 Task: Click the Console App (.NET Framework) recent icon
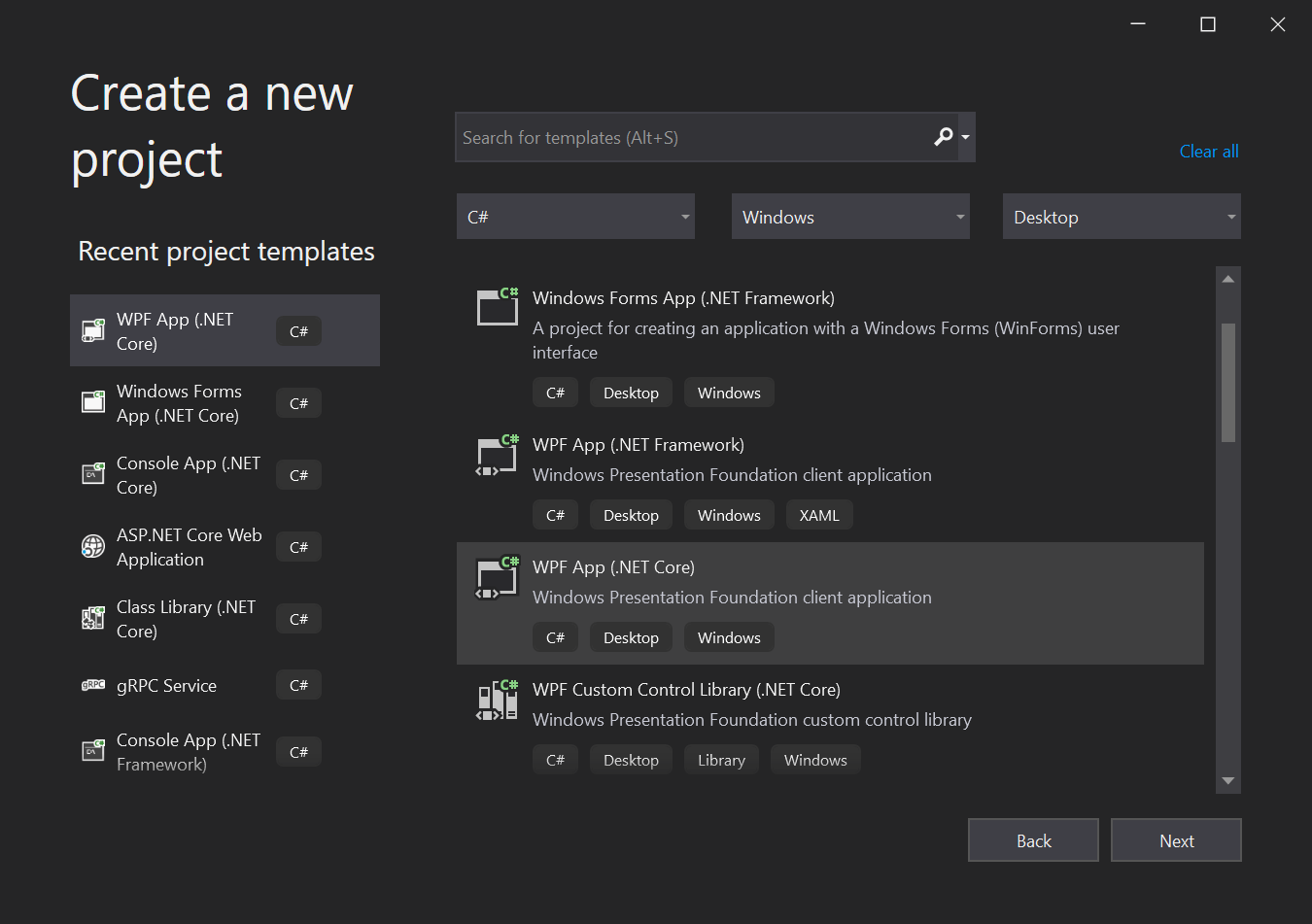(93, 751)
